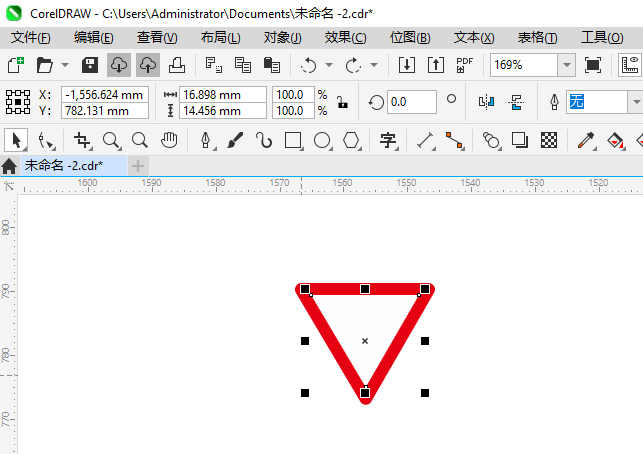Open the 编辑(E) menu

pos(93,38)
